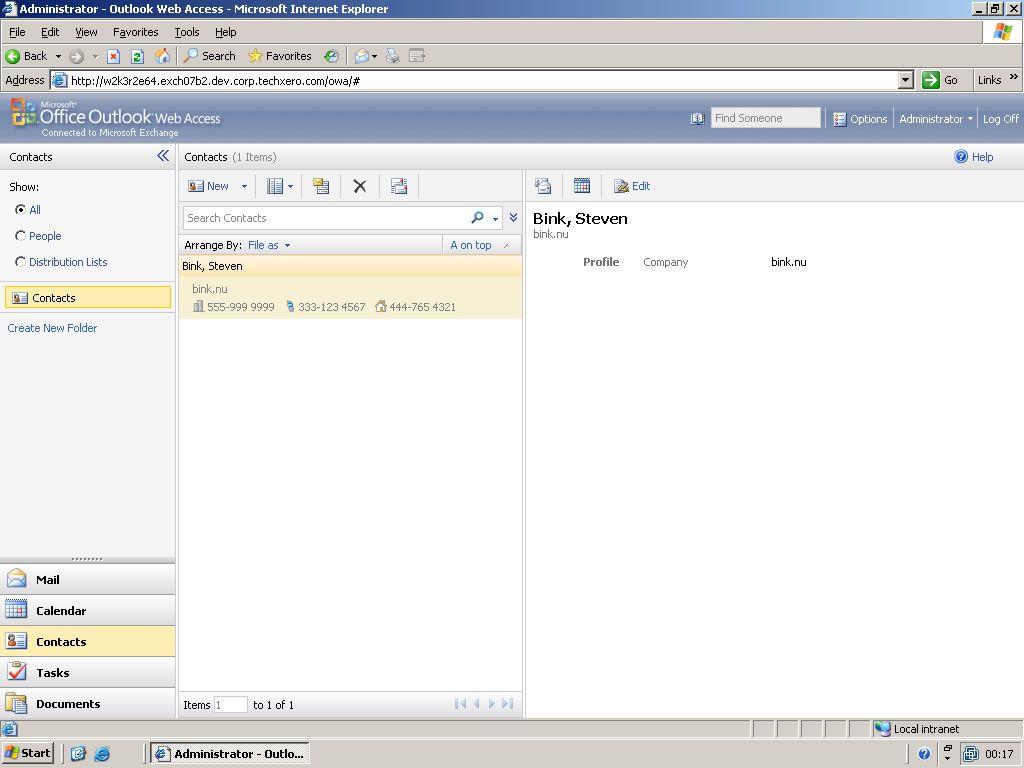This screenshot has height=768, width=1024.
Task: Open the New item dropdown arrow
Action: pos(244,186)
